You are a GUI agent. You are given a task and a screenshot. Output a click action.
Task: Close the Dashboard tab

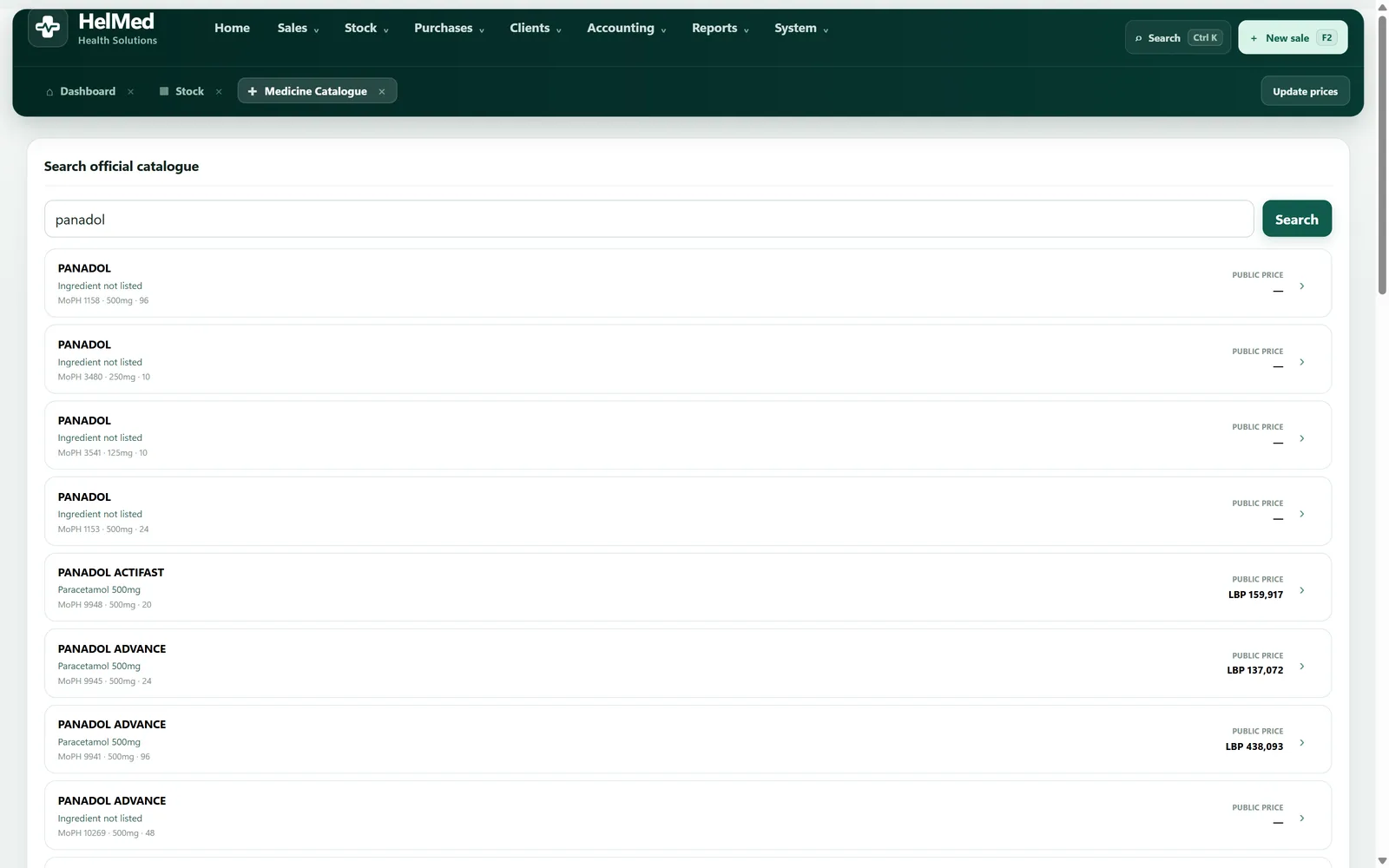(x=130, y=91)
